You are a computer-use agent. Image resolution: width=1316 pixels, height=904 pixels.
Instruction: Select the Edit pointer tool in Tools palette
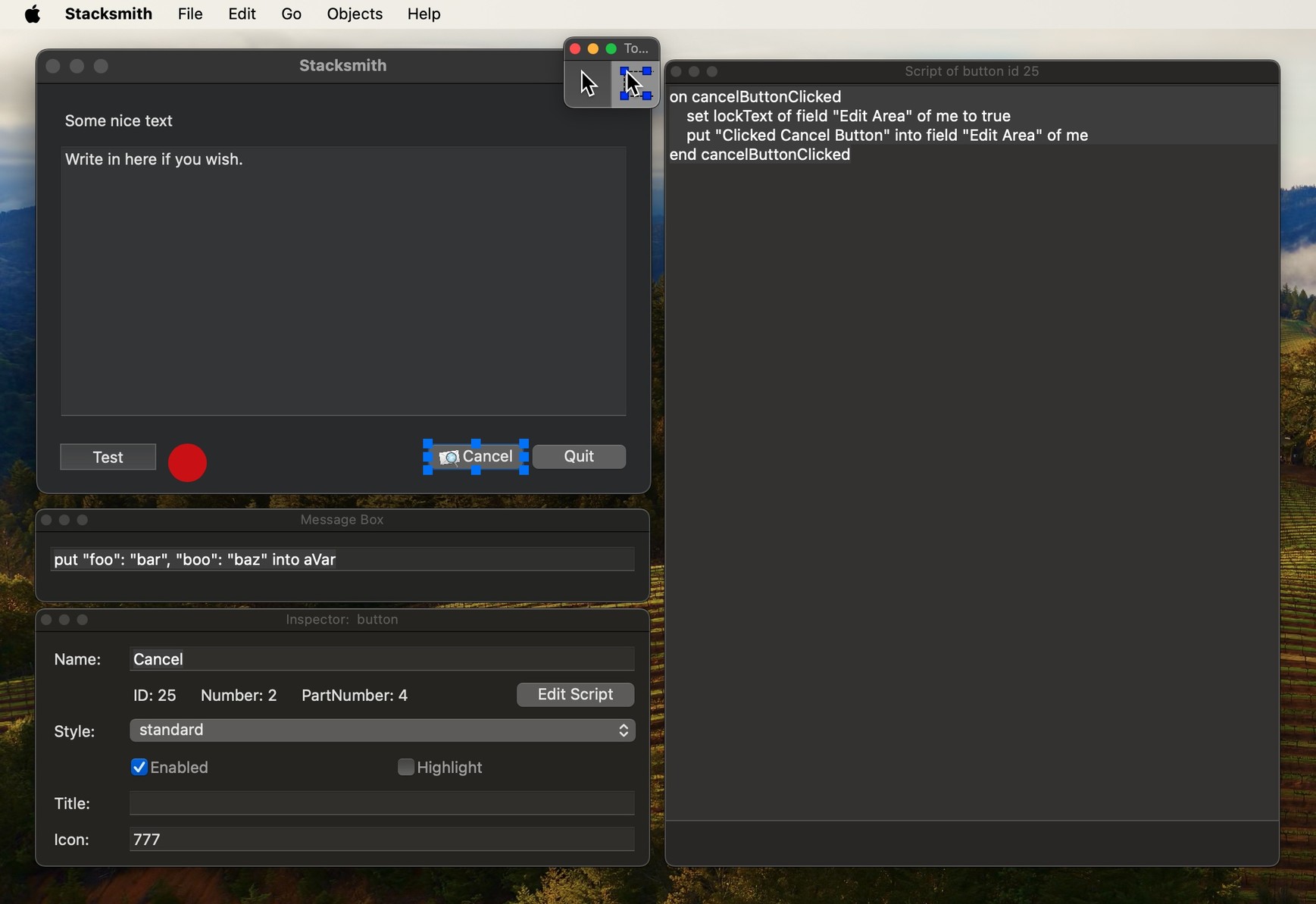pyautogui.click(x=635, y=83)
